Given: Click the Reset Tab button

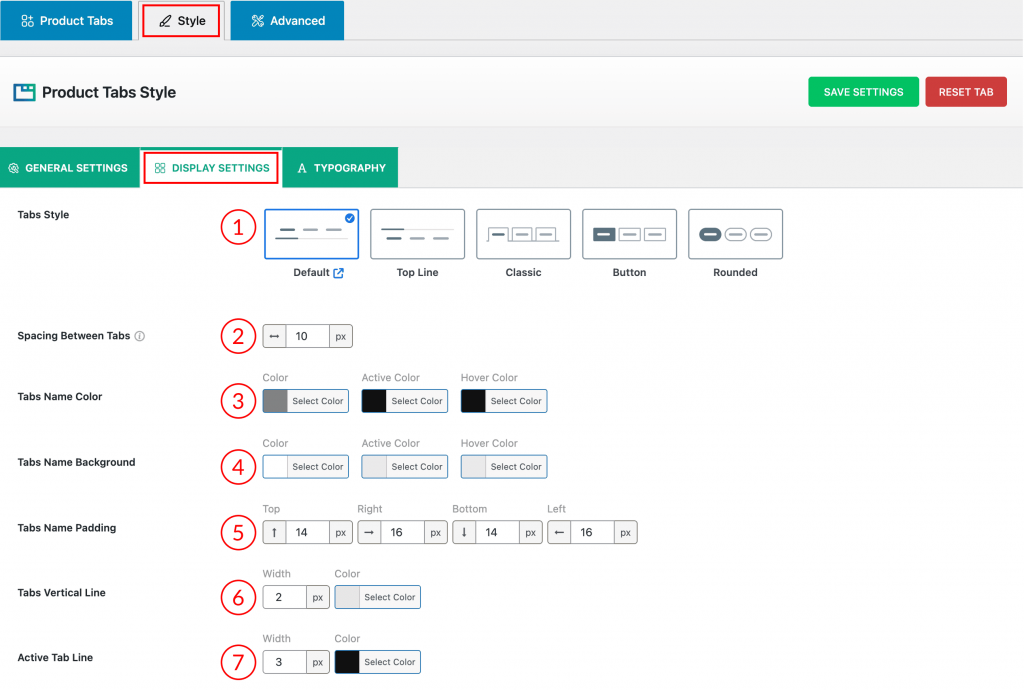Looking at the screenshot, I should tap(965, 92).
